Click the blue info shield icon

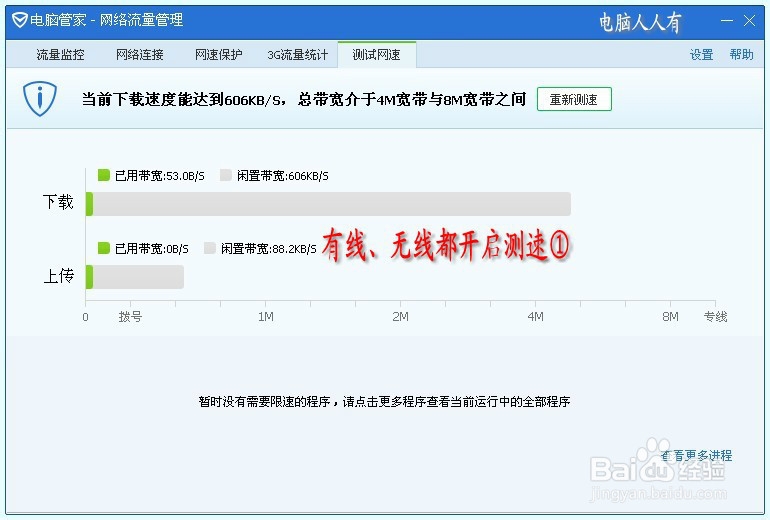coord(40,99)
